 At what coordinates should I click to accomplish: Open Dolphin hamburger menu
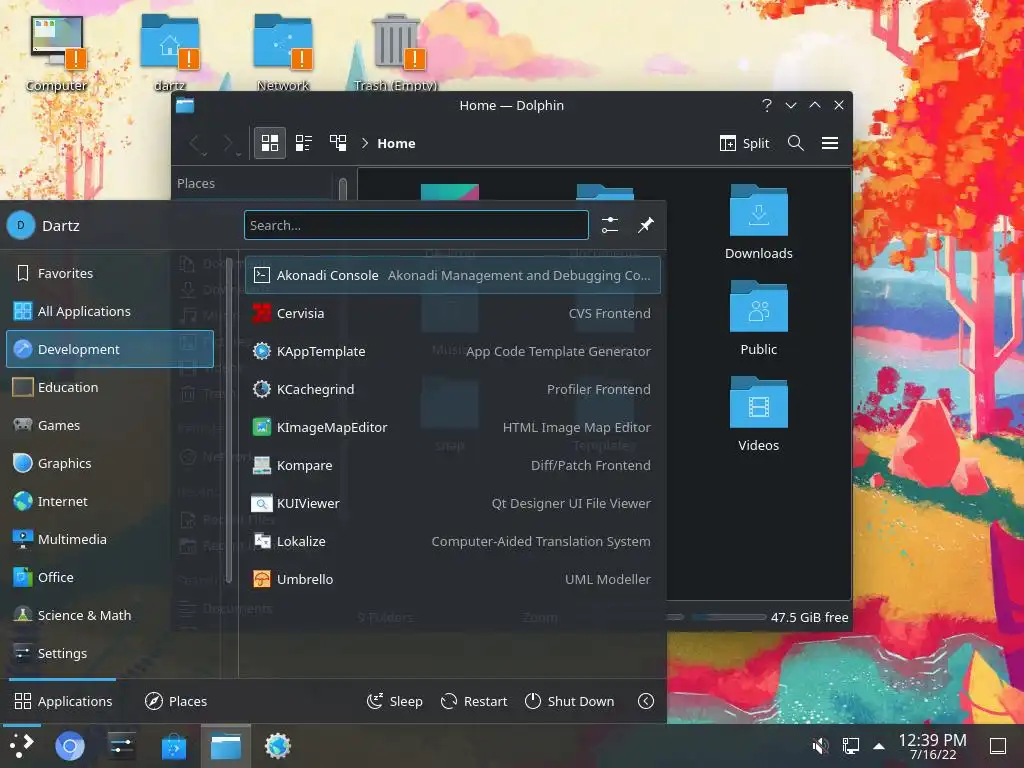point(829,143)
